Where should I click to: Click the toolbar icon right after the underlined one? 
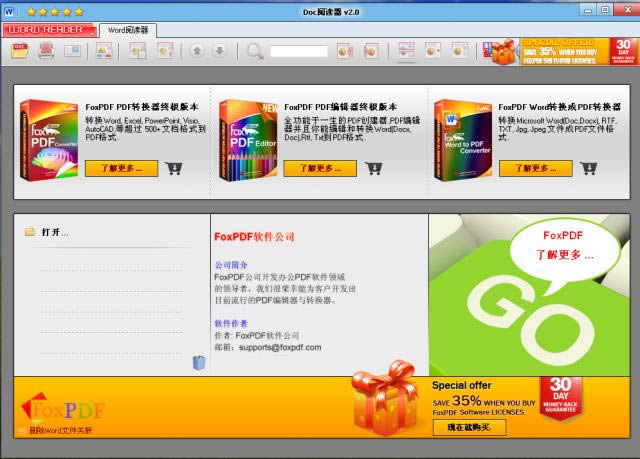point(432,51)
